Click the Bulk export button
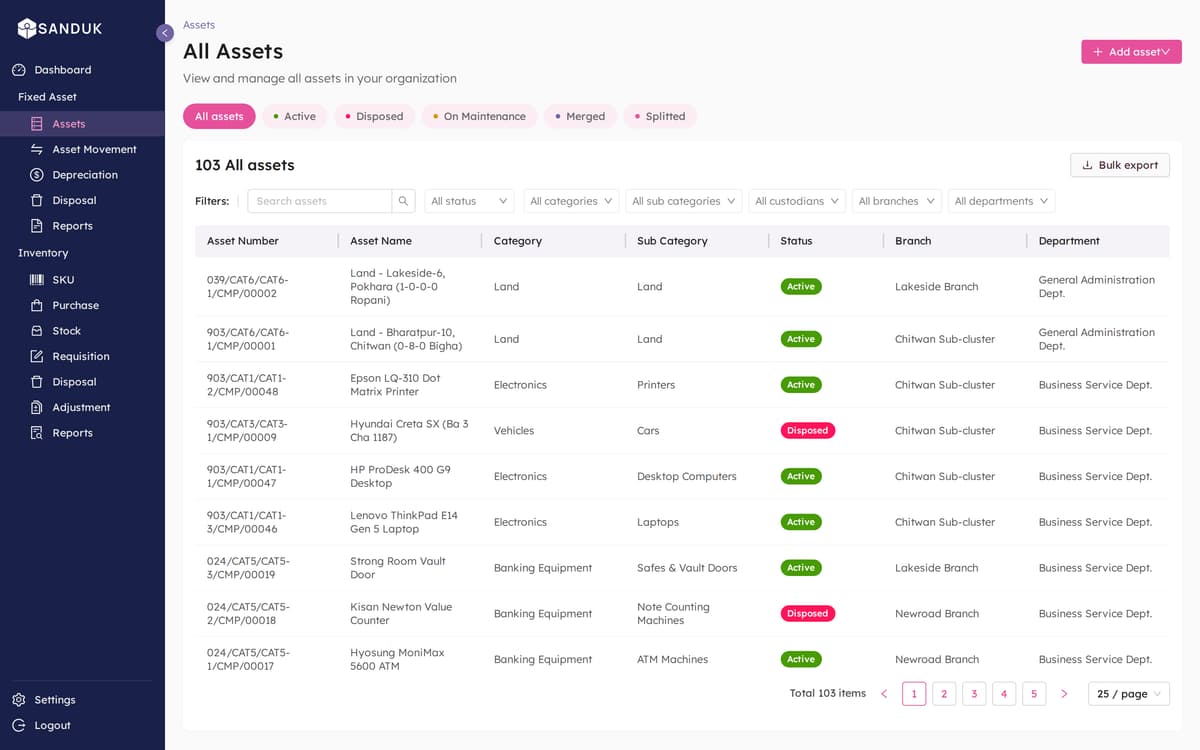 click(1120, 165)
